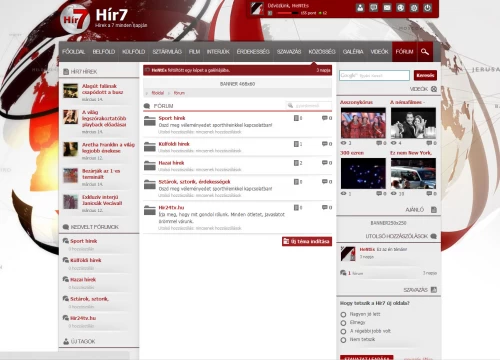Click Sport hírek in Kedvelt fórumok list
Screen dimensions: 500x360
(x=84, y=241)
